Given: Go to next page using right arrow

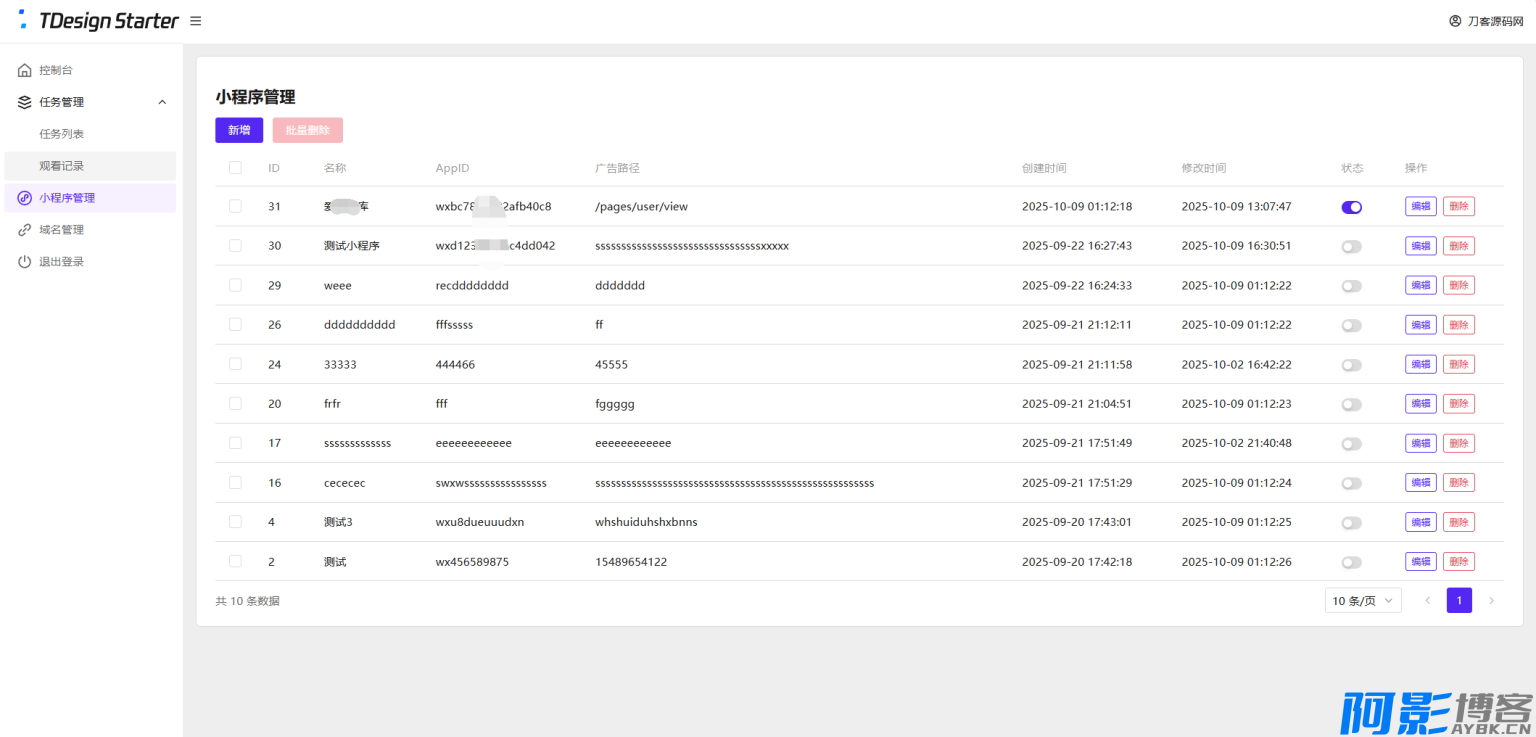Looking at the screenshot, I should [1491, 601].
